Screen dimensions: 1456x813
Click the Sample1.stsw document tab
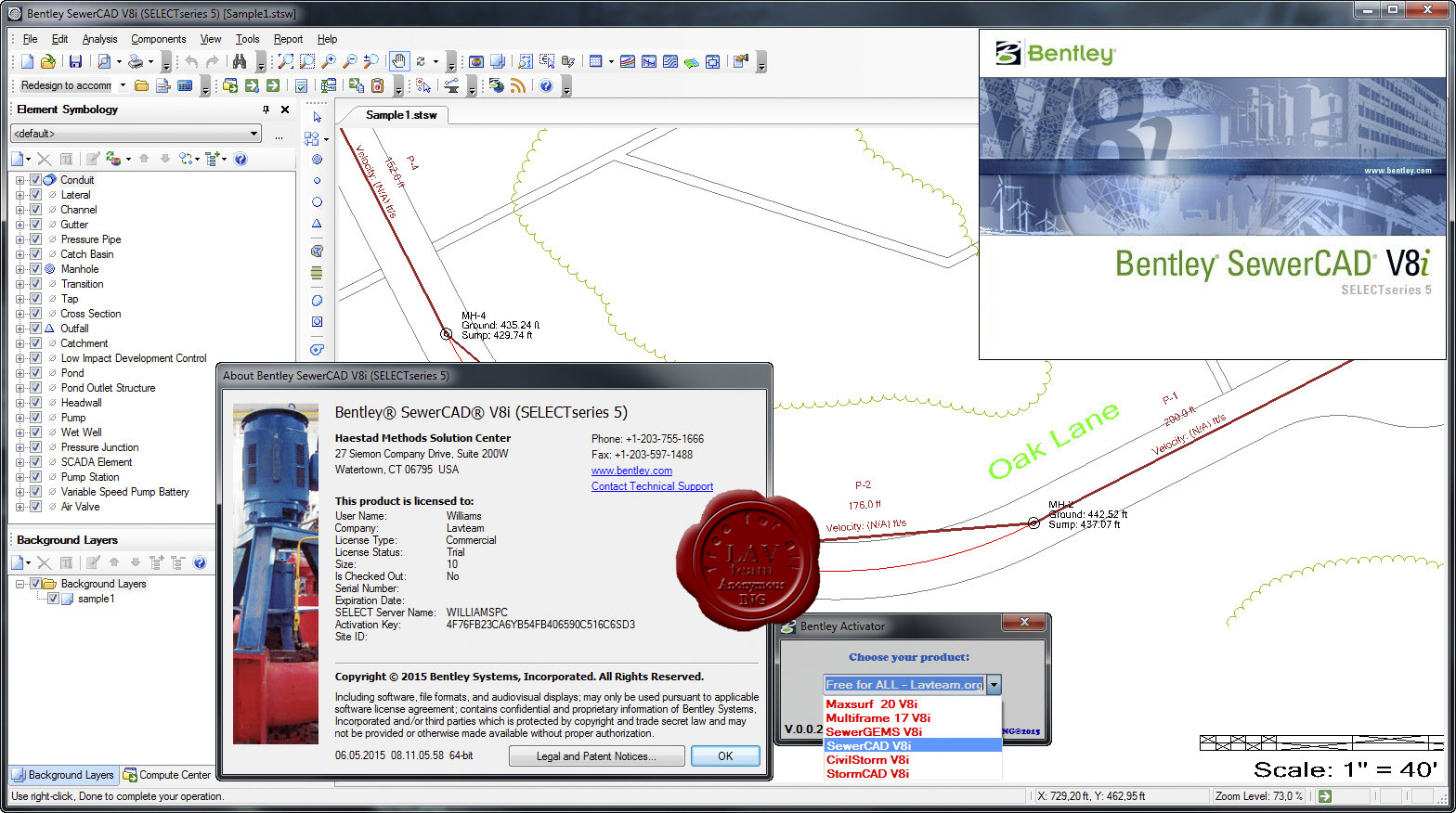(400, 115)
